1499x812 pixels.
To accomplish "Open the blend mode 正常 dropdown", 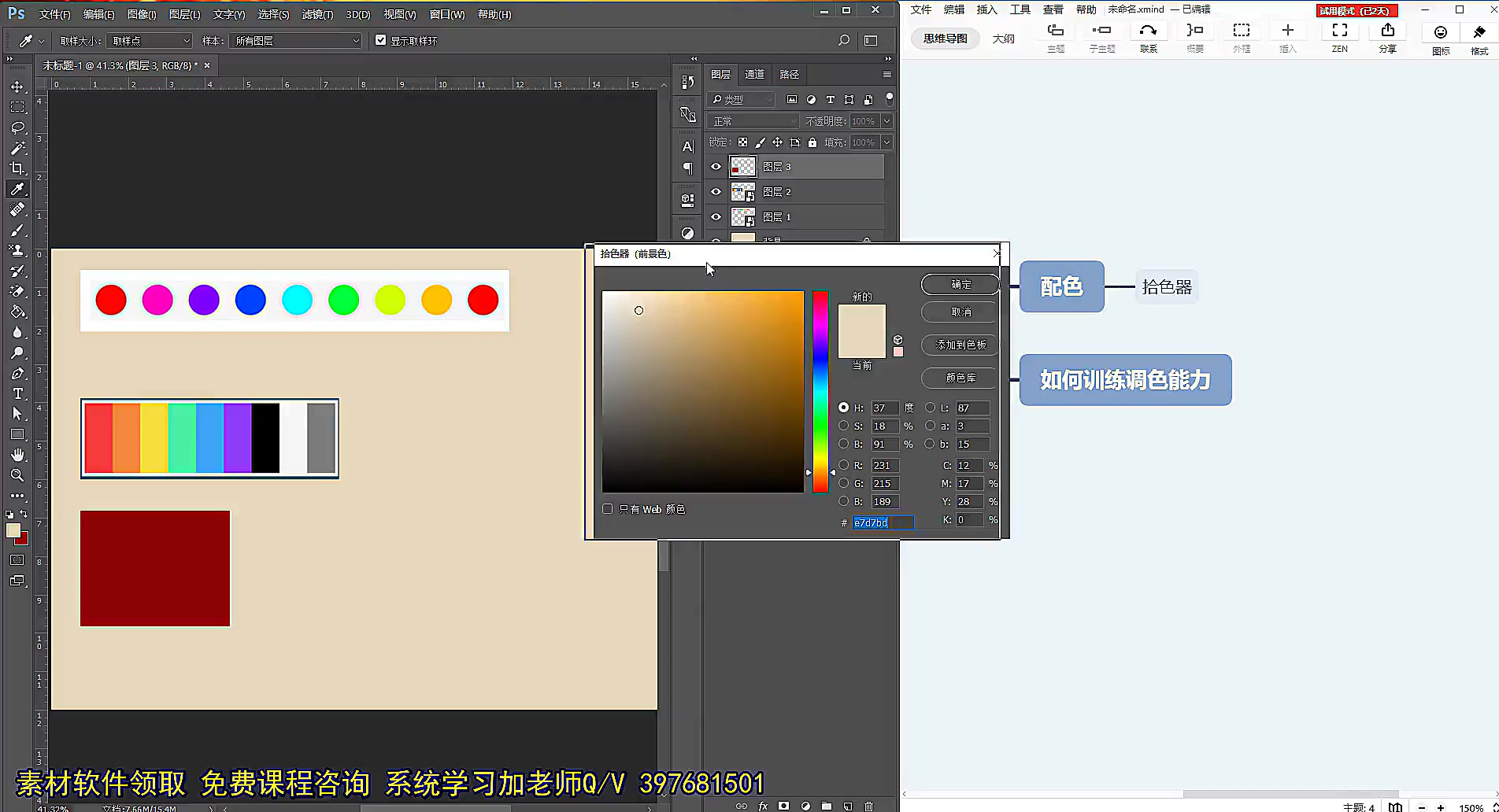I will coord(753,121).
